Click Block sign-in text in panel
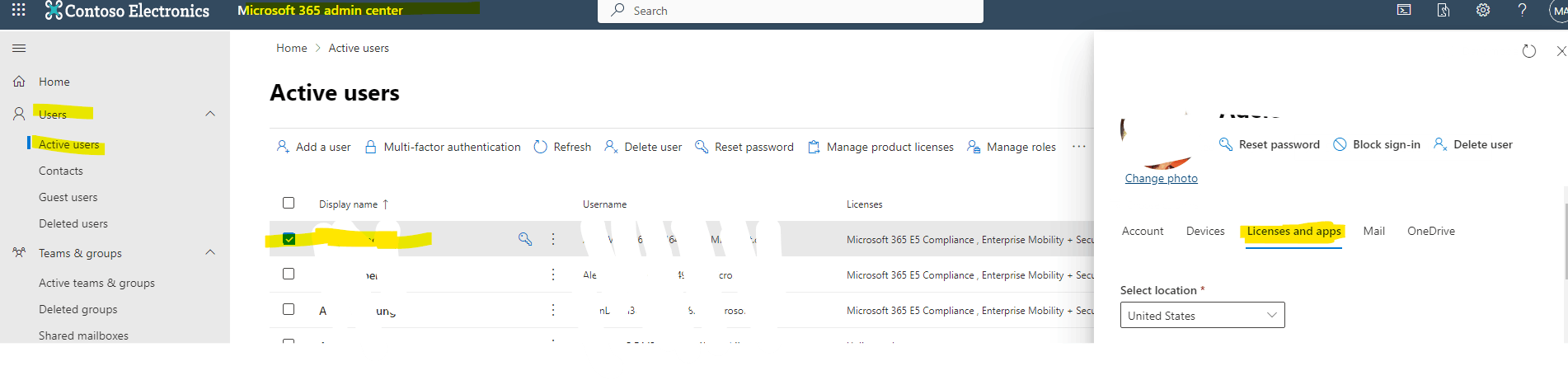The image size is (1568, 380). click(x=1386, y=144)
